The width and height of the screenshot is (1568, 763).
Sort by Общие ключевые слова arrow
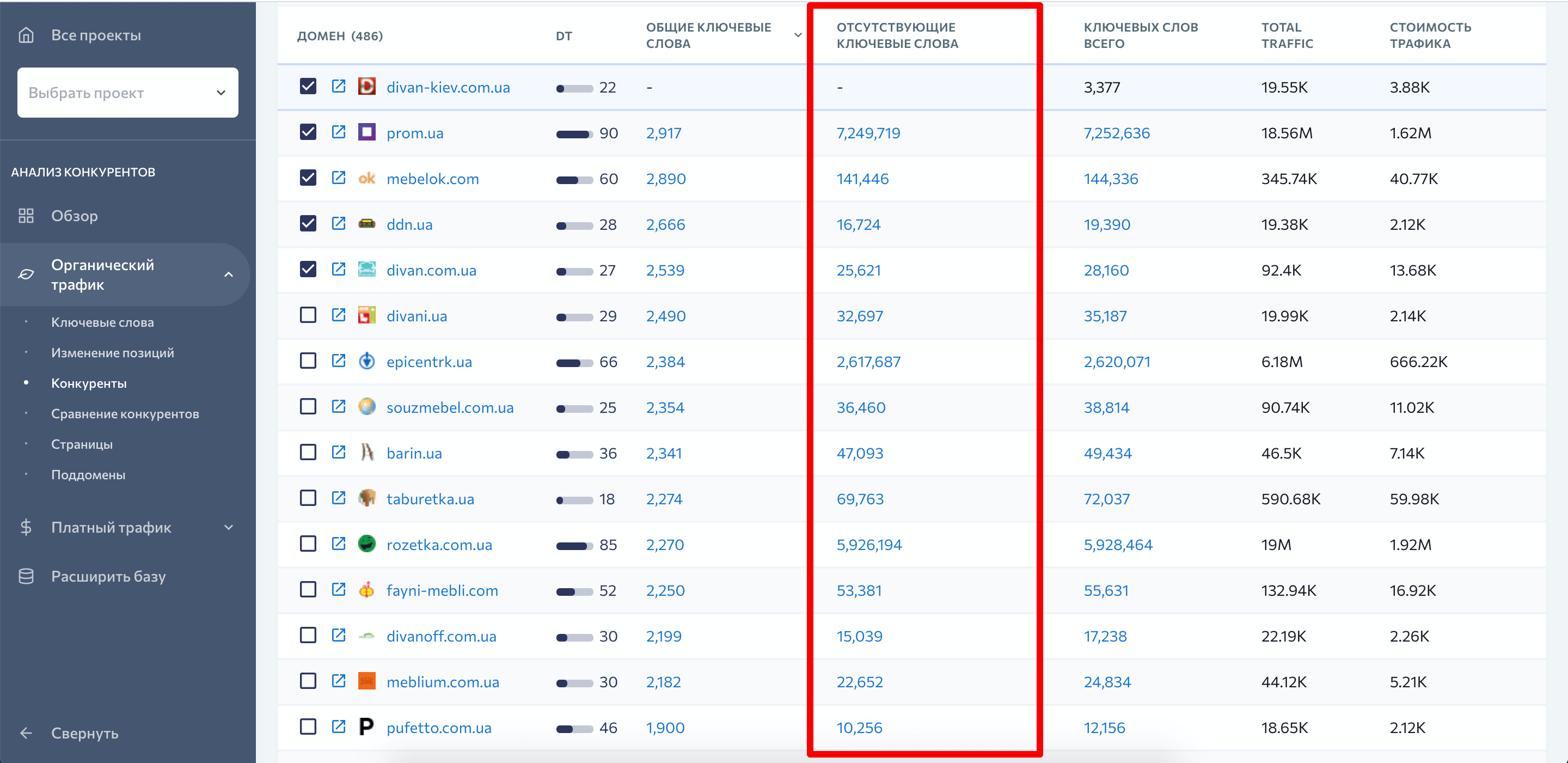tap(798, 35)
